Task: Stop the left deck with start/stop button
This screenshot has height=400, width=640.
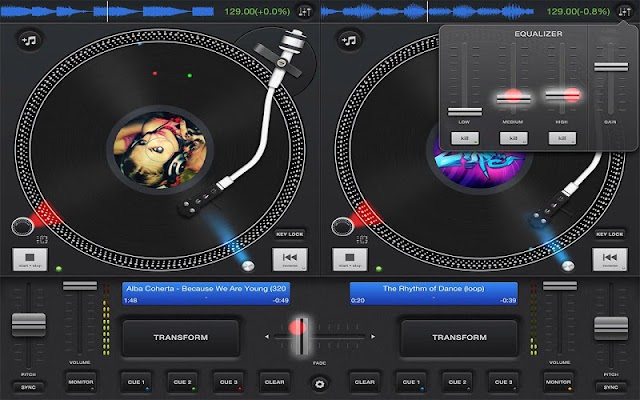Action: pos(30,260)
